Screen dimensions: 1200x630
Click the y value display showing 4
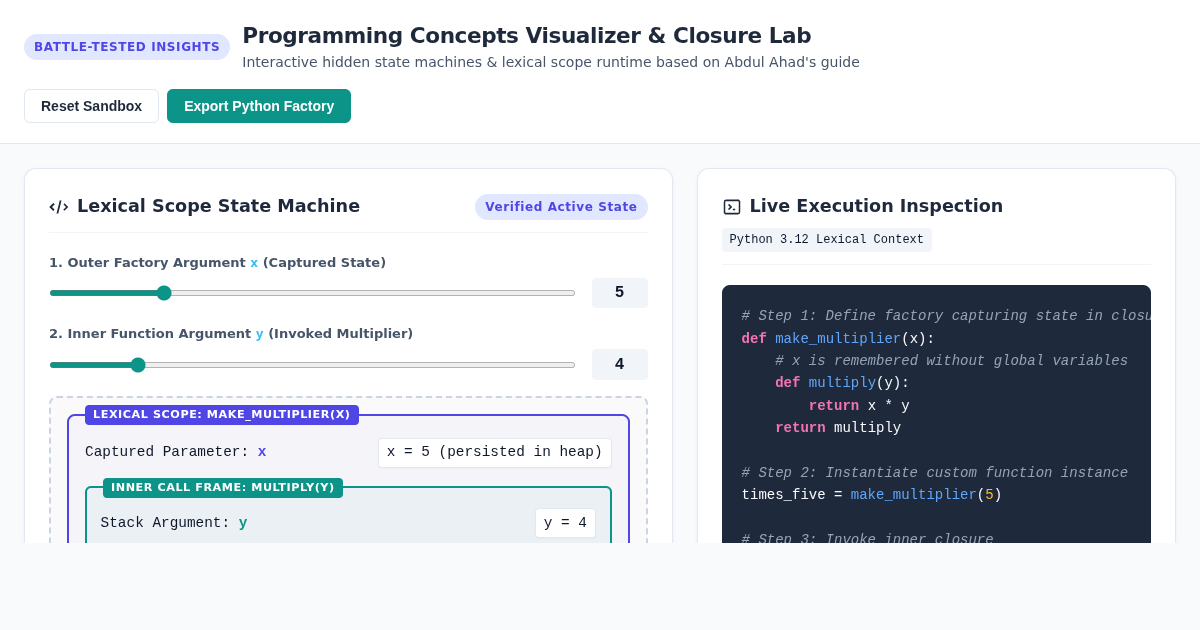point(620,364)
